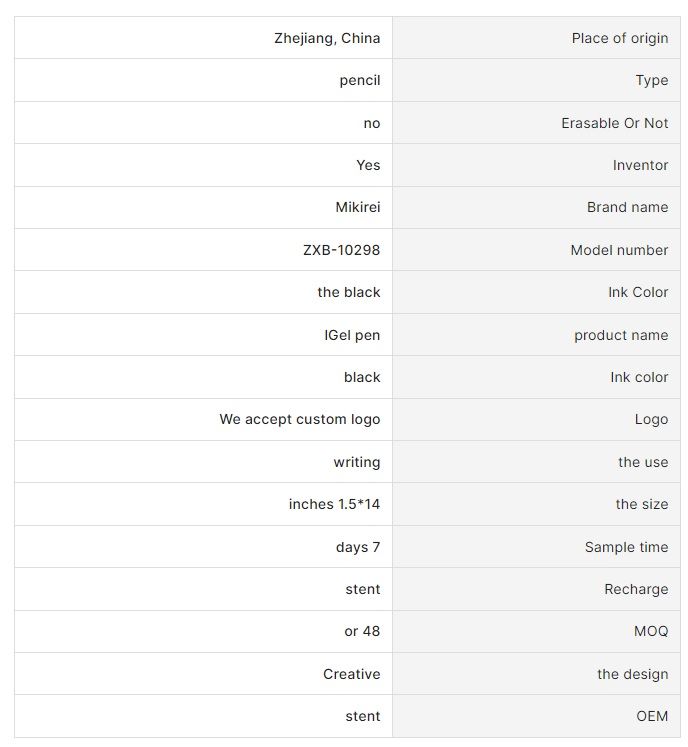Viewport: 688px width, 747px height.
Task: Click the 'Mikirei' brand value
Action: click(358, 207)
